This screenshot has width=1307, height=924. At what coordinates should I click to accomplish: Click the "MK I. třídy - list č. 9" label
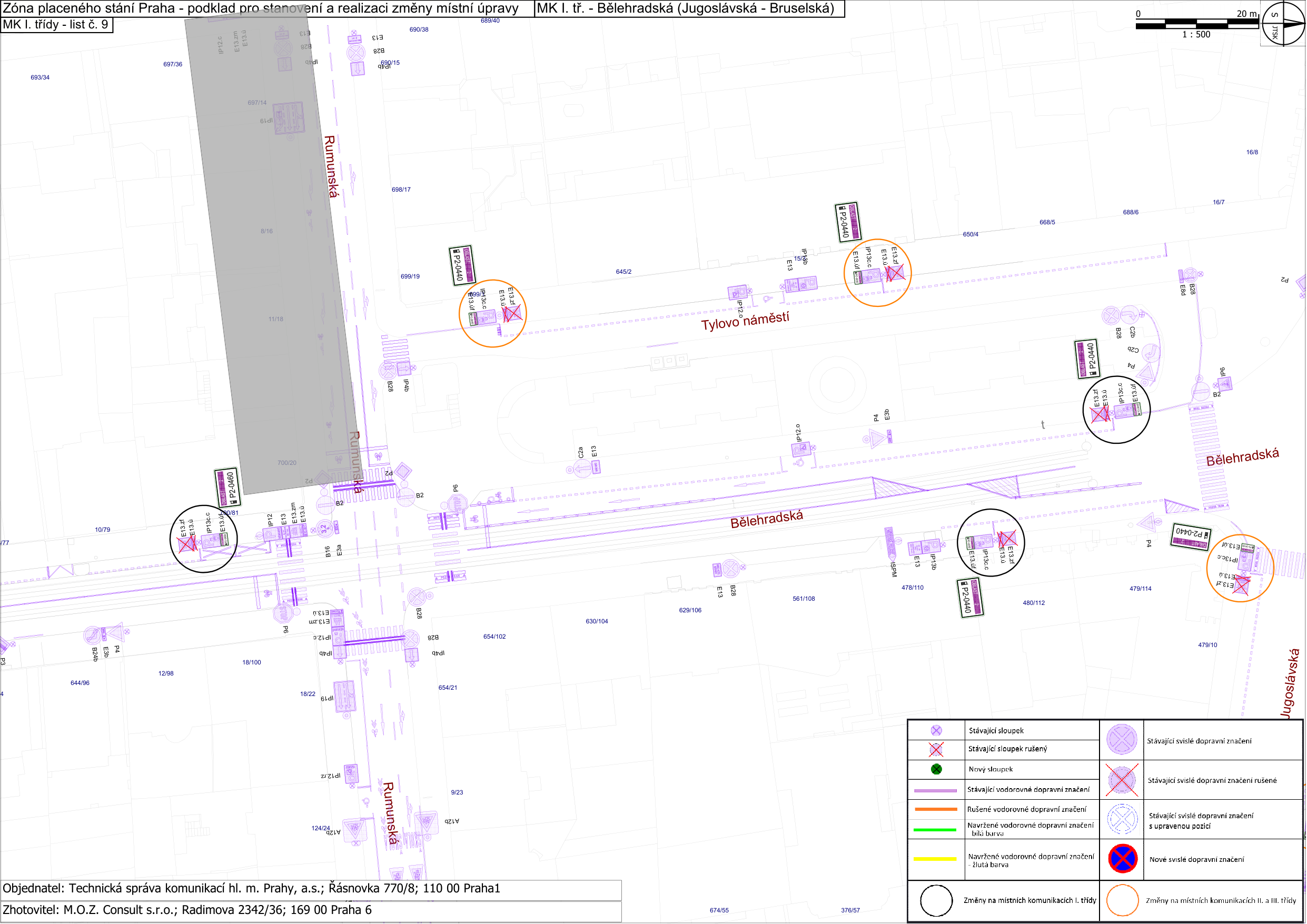coord(55,24)
